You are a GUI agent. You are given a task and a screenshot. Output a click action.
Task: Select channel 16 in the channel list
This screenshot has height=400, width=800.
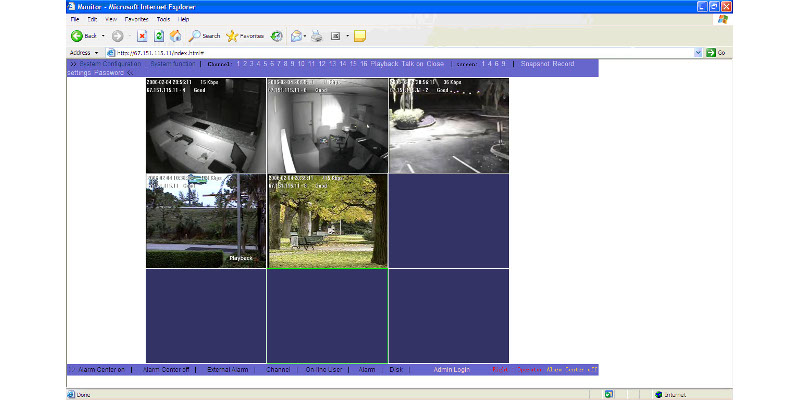pos(363,64)
